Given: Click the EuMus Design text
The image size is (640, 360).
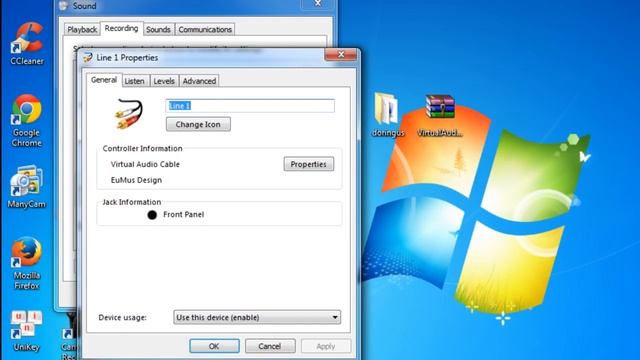Looking at the screenshot, I should [136, 180].
